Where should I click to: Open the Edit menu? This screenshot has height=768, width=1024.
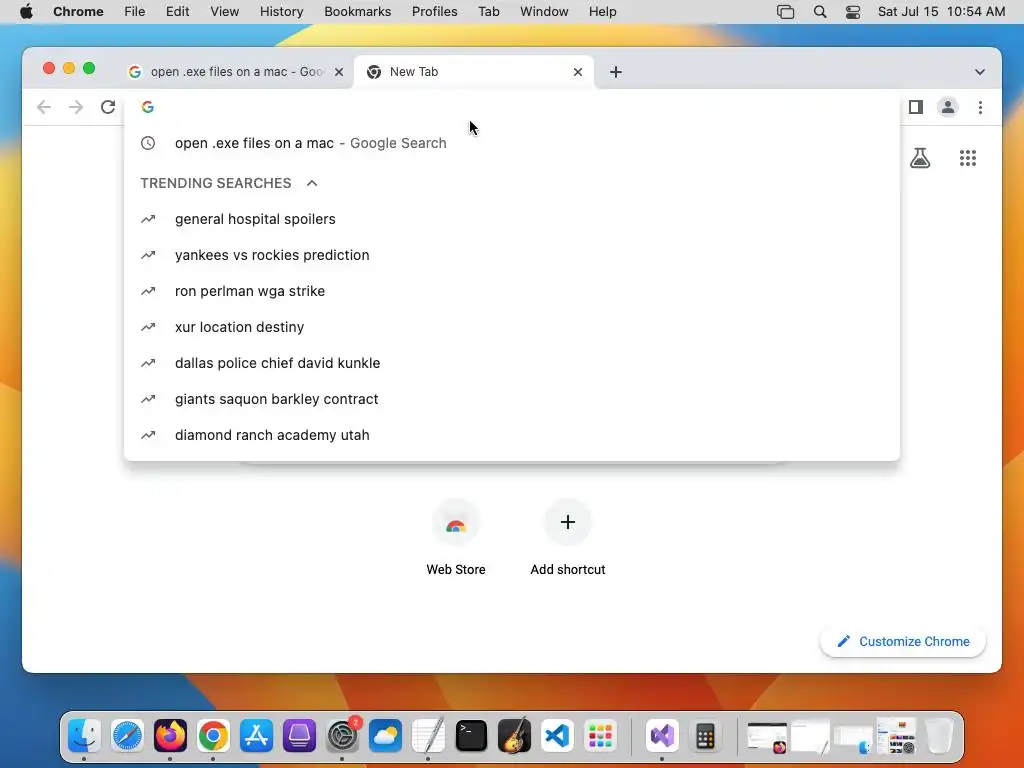[177, 12]
